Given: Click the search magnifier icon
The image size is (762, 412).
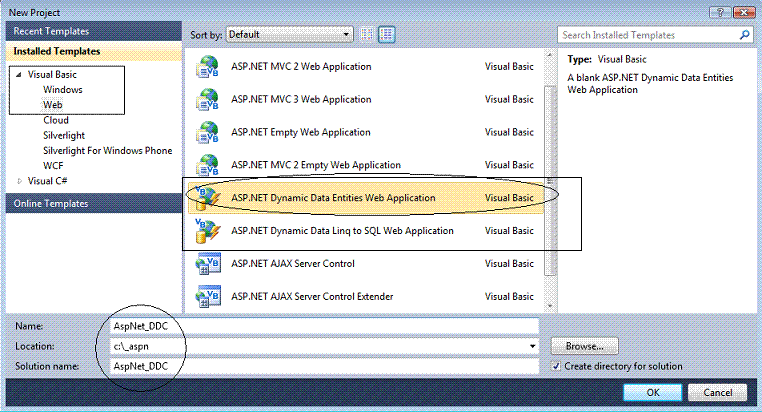Looking at the screenshot, I should [745, 34].
